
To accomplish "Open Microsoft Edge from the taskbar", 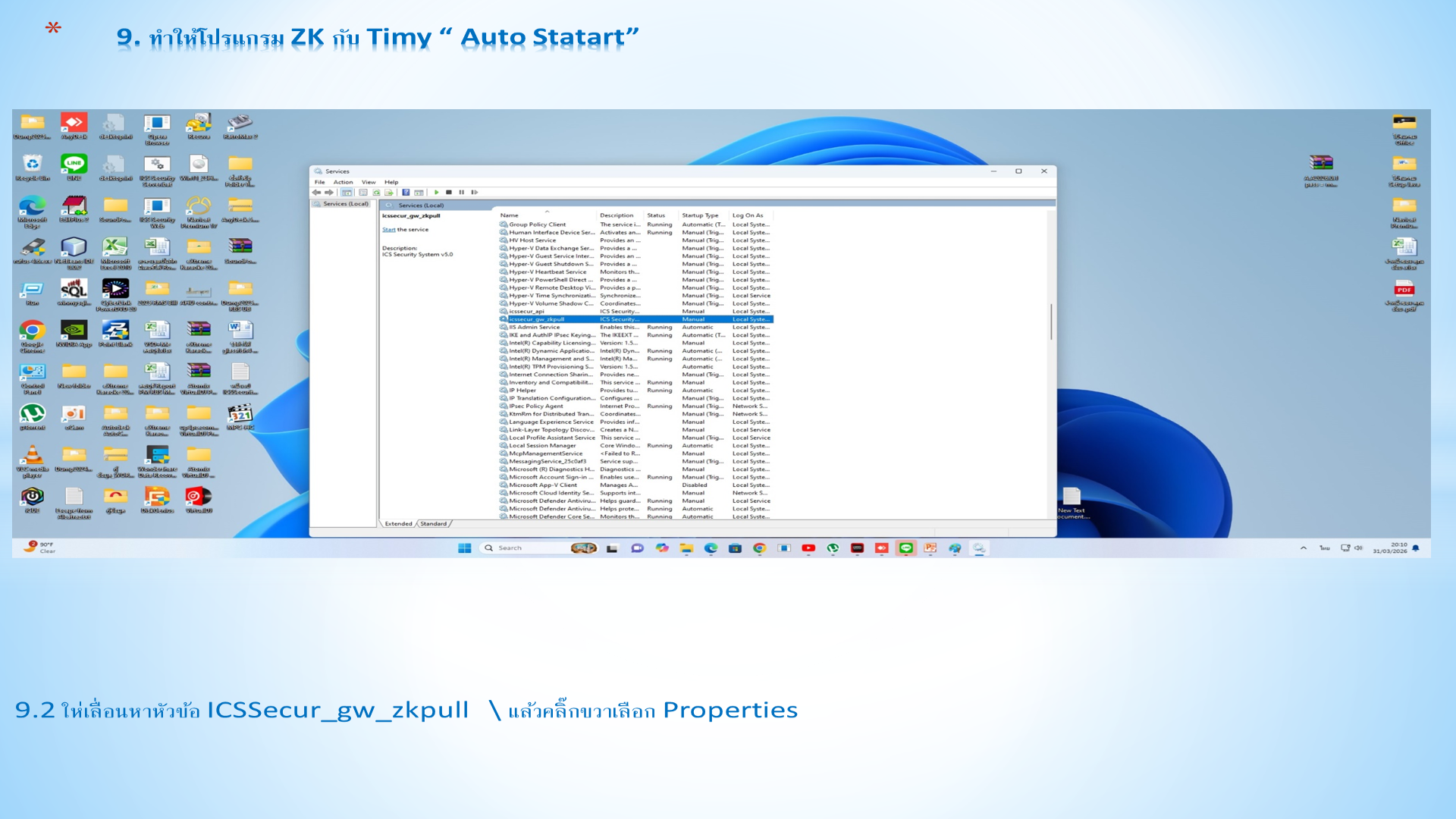I will click(x=711, y=548).
